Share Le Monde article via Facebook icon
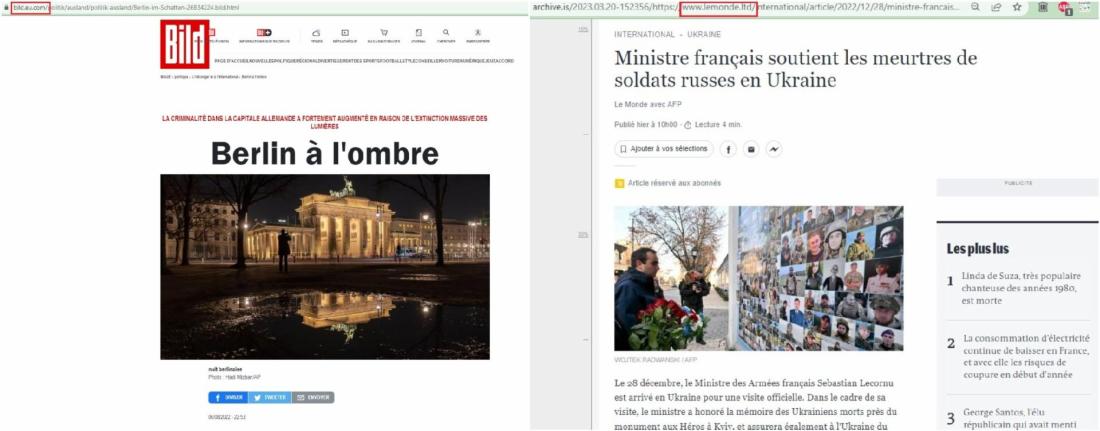1100x431 pixels. (728, 149)
